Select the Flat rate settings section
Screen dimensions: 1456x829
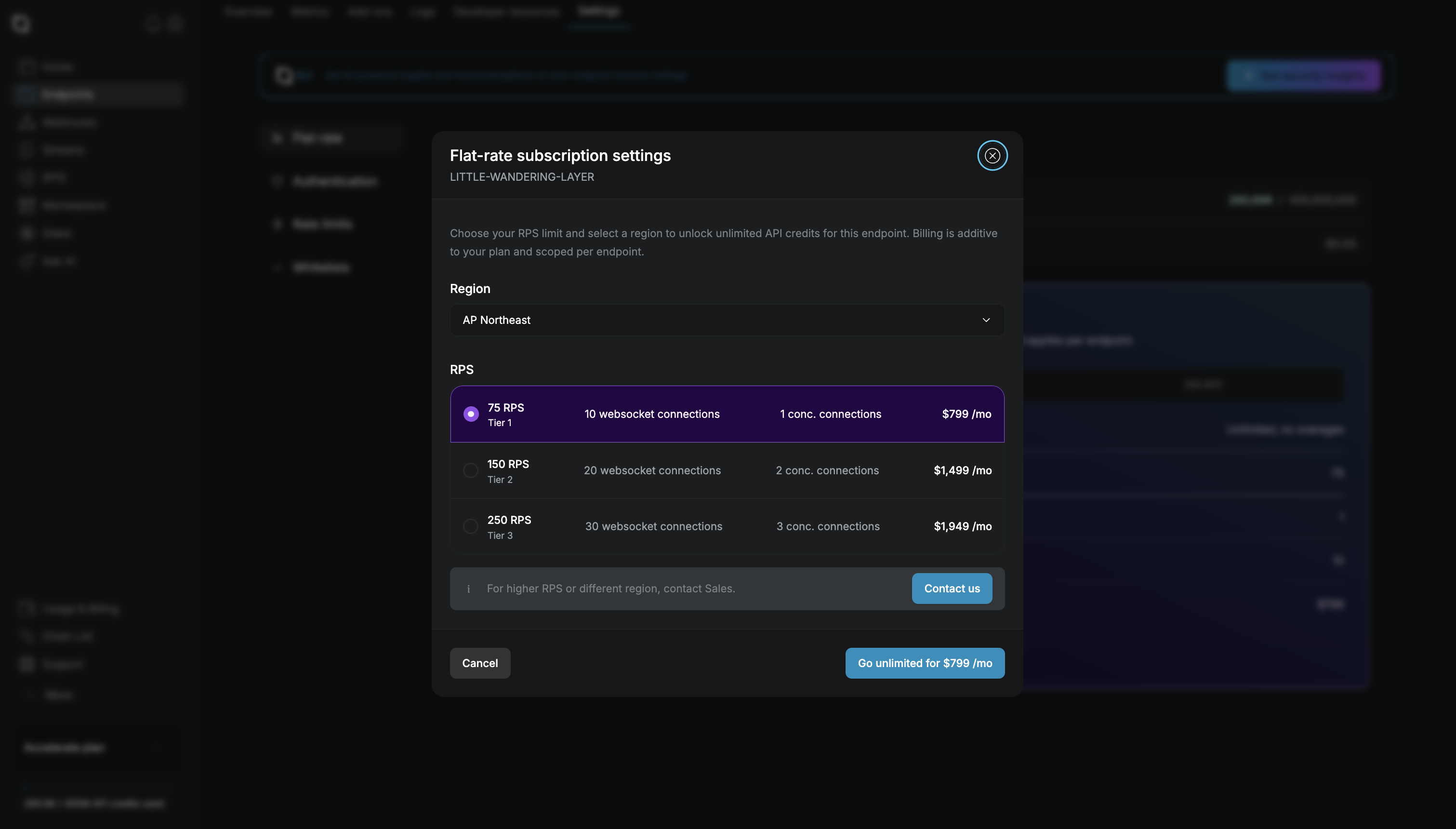pyautogui.click(x=318, y=138)
